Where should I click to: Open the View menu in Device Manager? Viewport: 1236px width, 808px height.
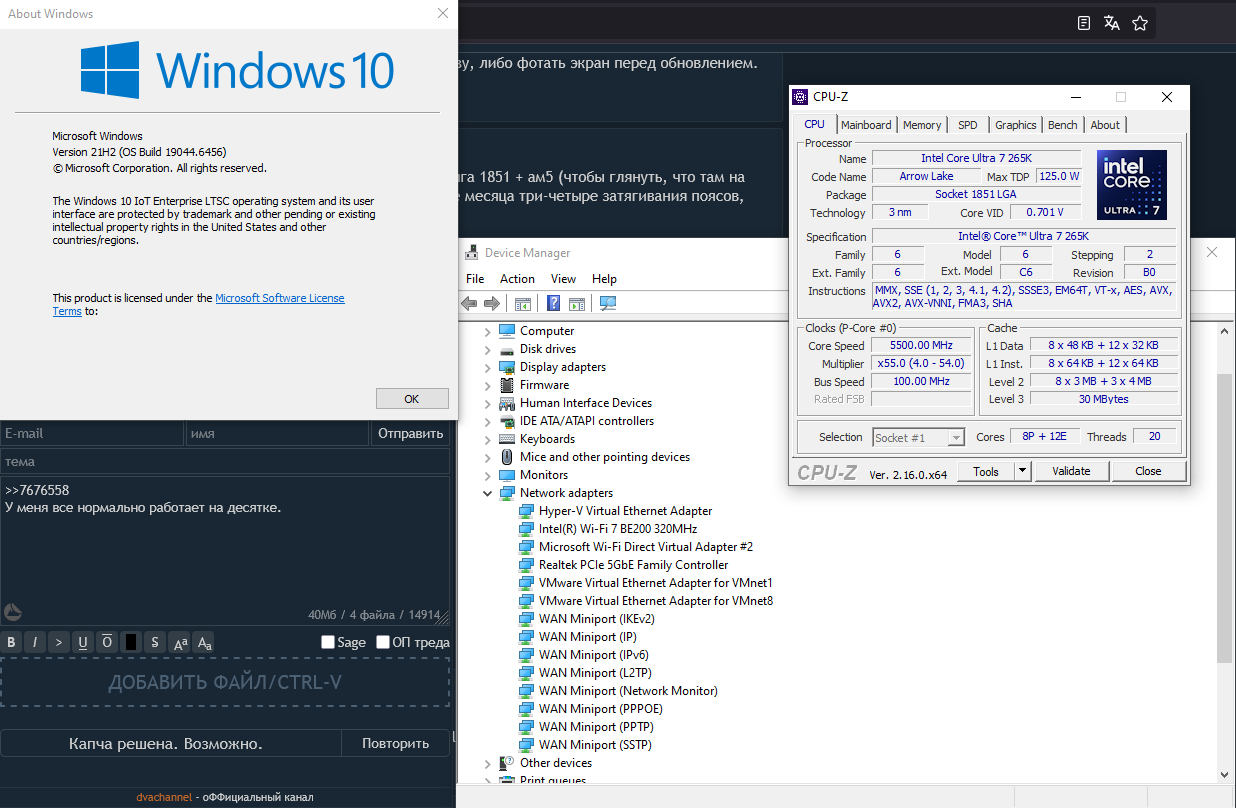(563, 279)
